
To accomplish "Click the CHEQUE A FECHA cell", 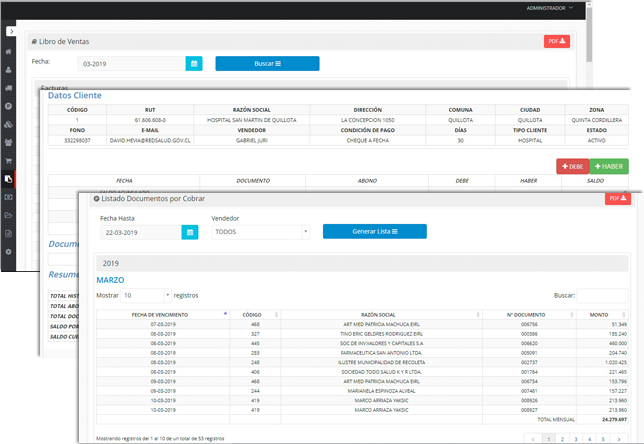I will (368, 140).
